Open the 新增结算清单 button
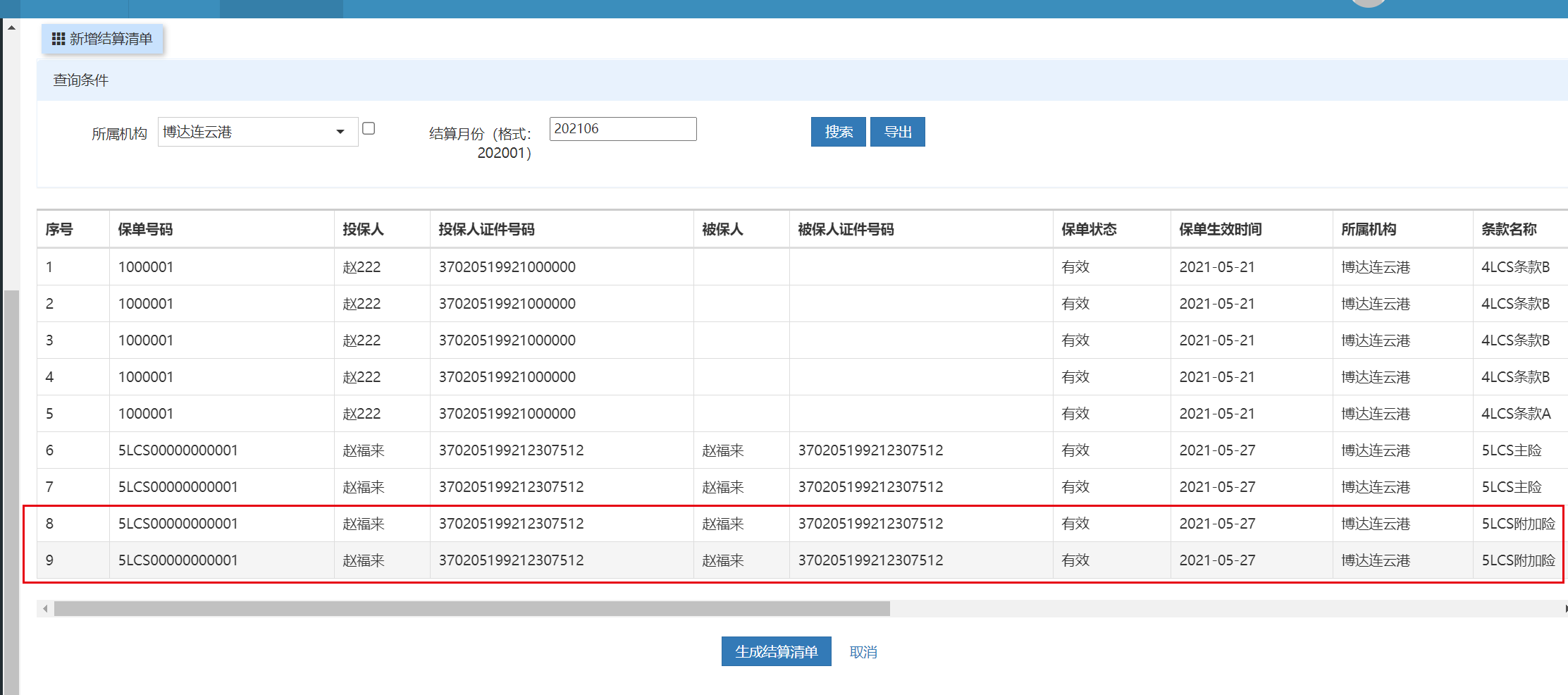The width and height of the screenshot is (1568, 695). 102,39
